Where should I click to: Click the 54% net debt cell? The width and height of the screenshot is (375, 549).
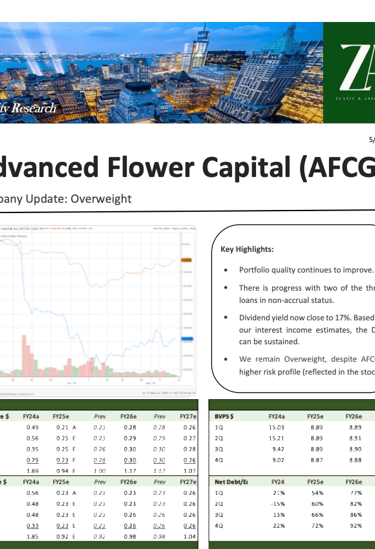tap(317, 493)
